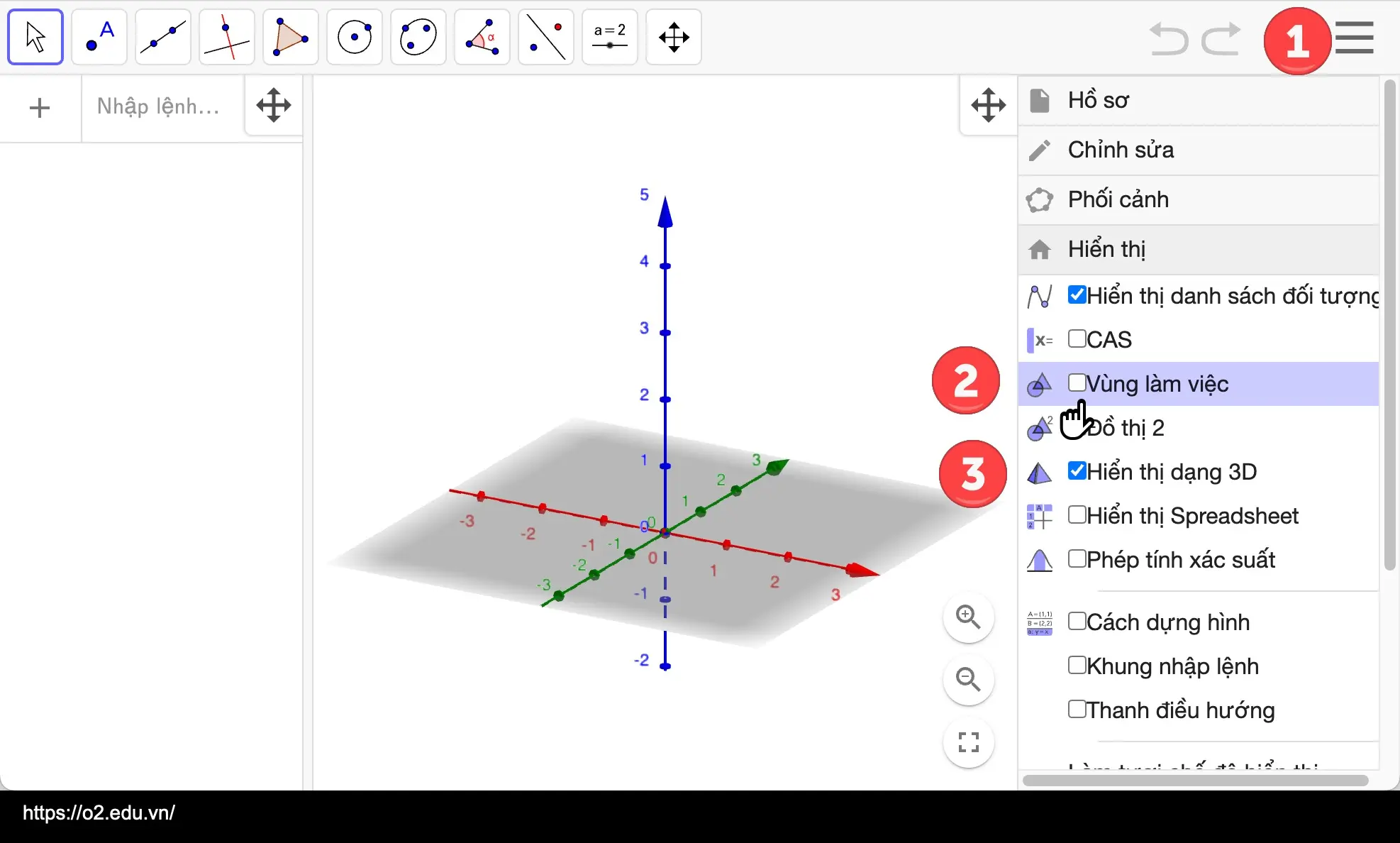Enter fullscreen mode

tap(968, 742)
